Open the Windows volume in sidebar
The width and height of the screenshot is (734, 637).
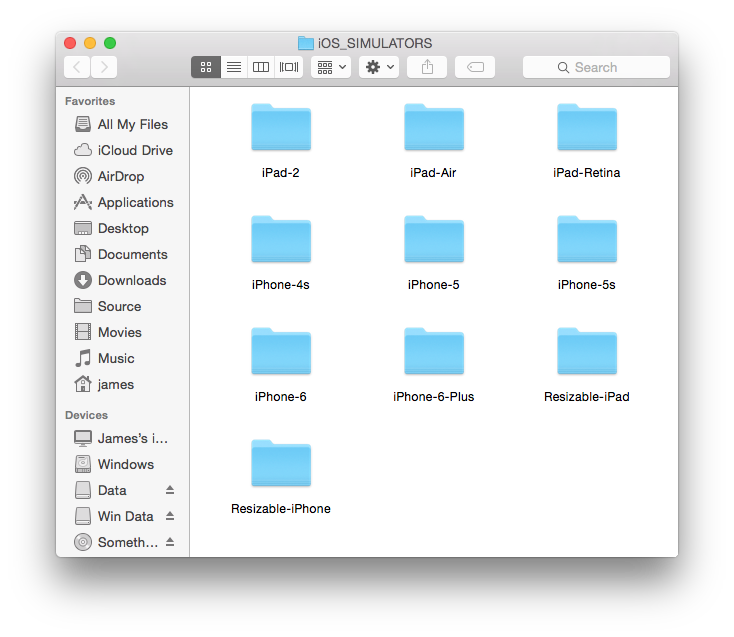[123, 464]
